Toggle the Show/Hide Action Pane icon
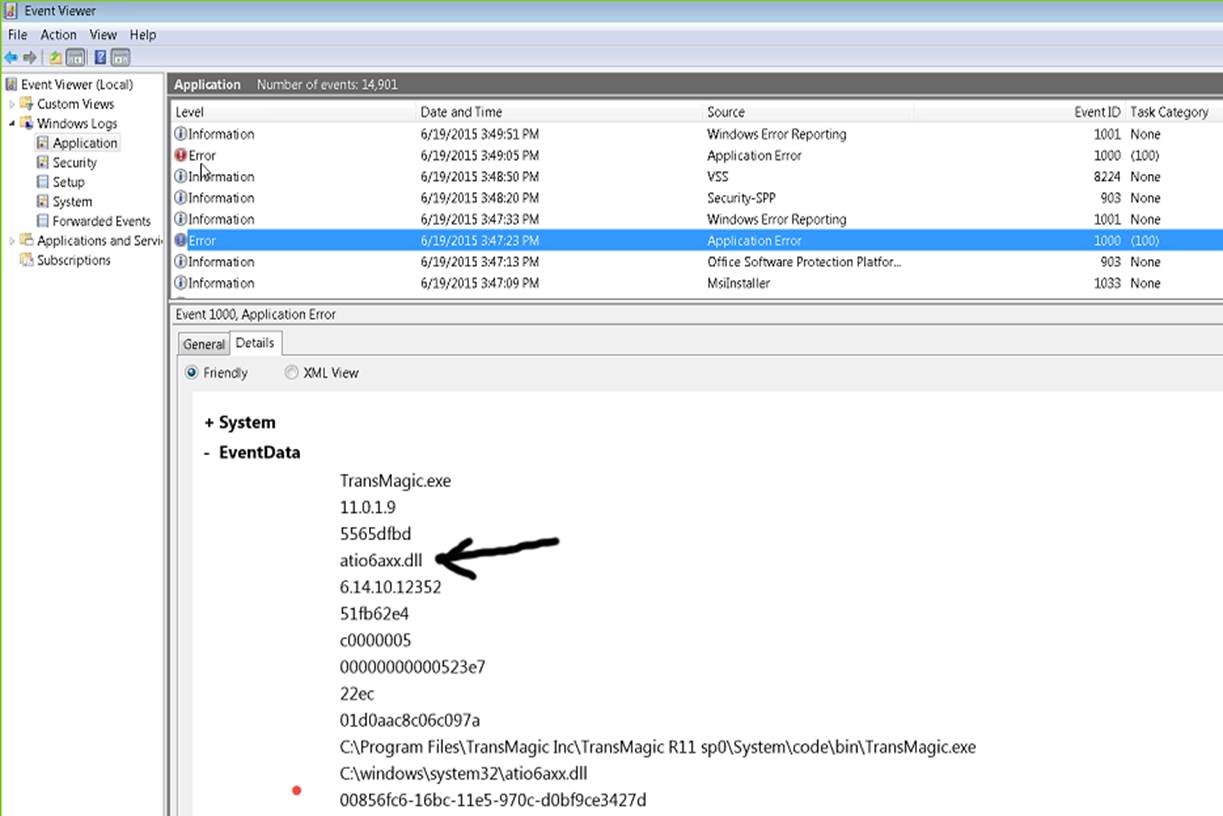The width and height of the screenshot is (1223, 816). 121,58
